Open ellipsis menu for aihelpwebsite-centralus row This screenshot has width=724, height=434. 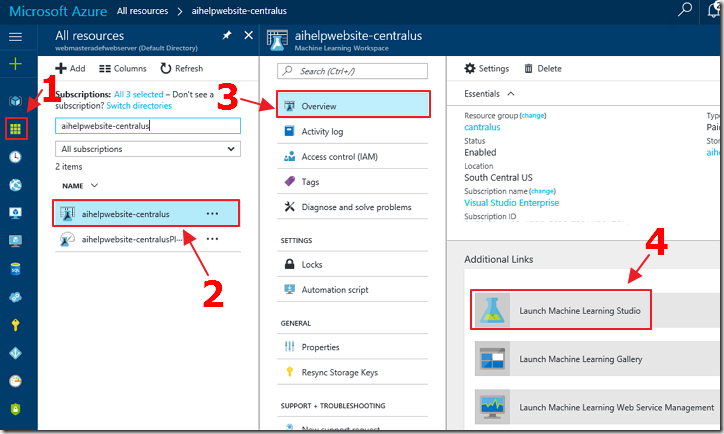212,214
